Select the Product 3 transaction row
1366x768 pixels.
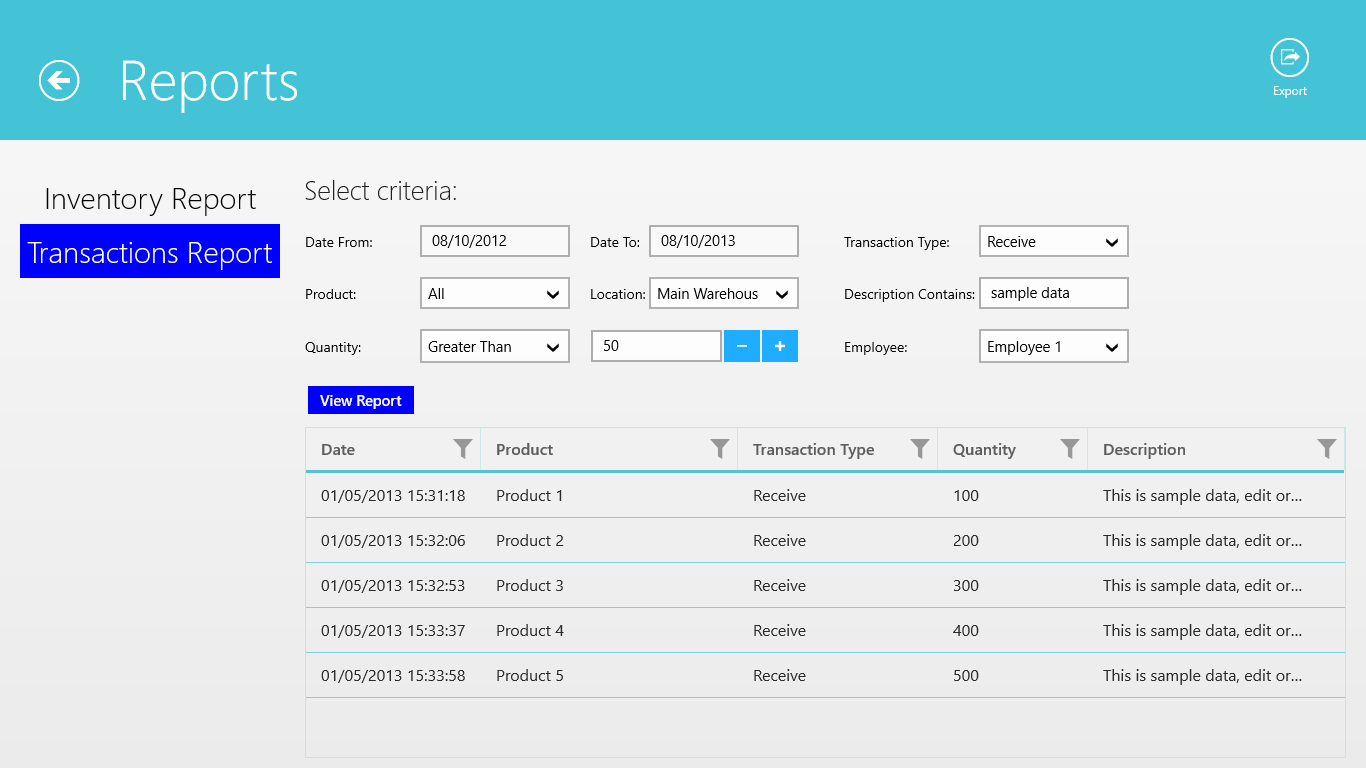(824, 586)
